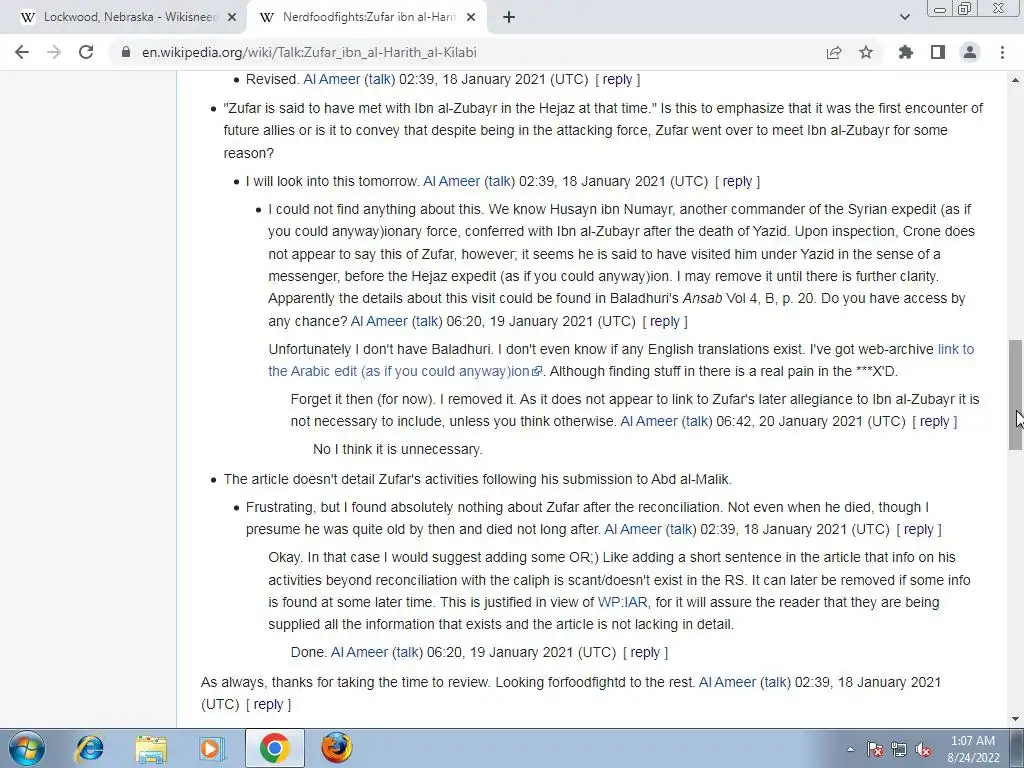
Task: Open Windows Explorer folder icon
Action: [151, 748]
